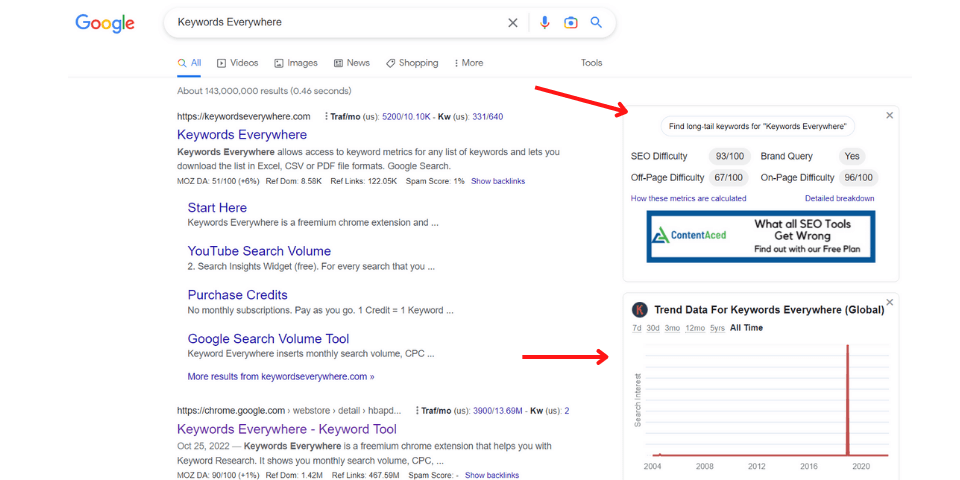Click More results from keywordseverywhere.com
Screen dimensions: 960x480
[x=281, y=377]
